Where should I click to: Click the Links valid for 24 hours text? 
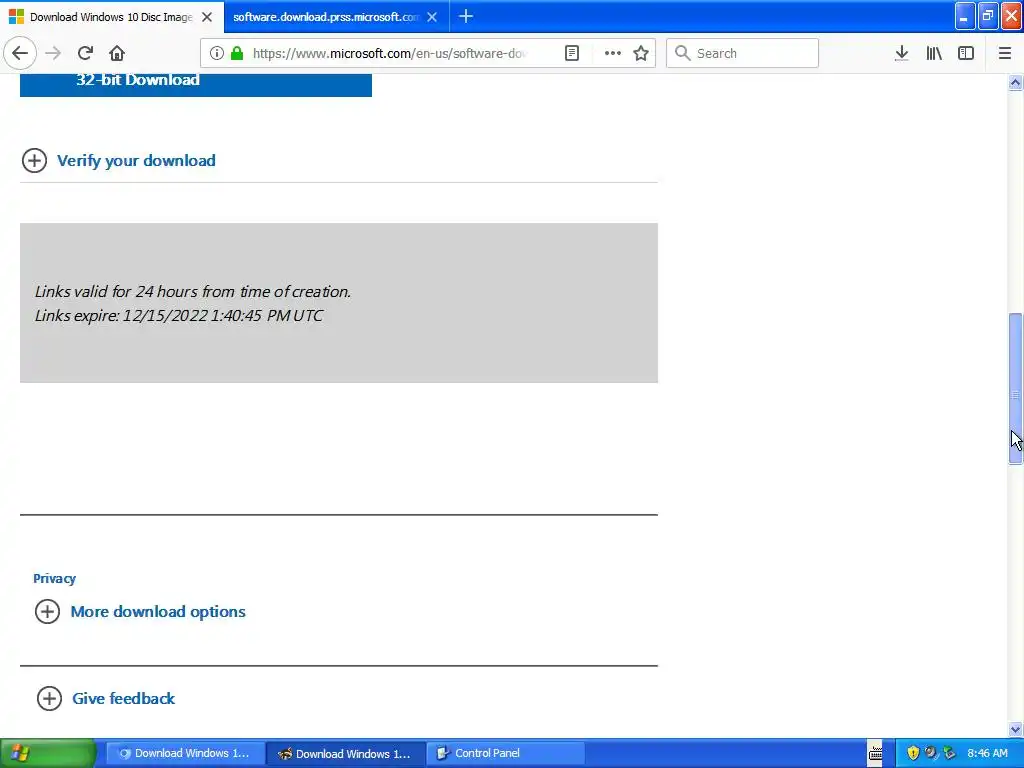pyautogui.click(x=193, y=292)
